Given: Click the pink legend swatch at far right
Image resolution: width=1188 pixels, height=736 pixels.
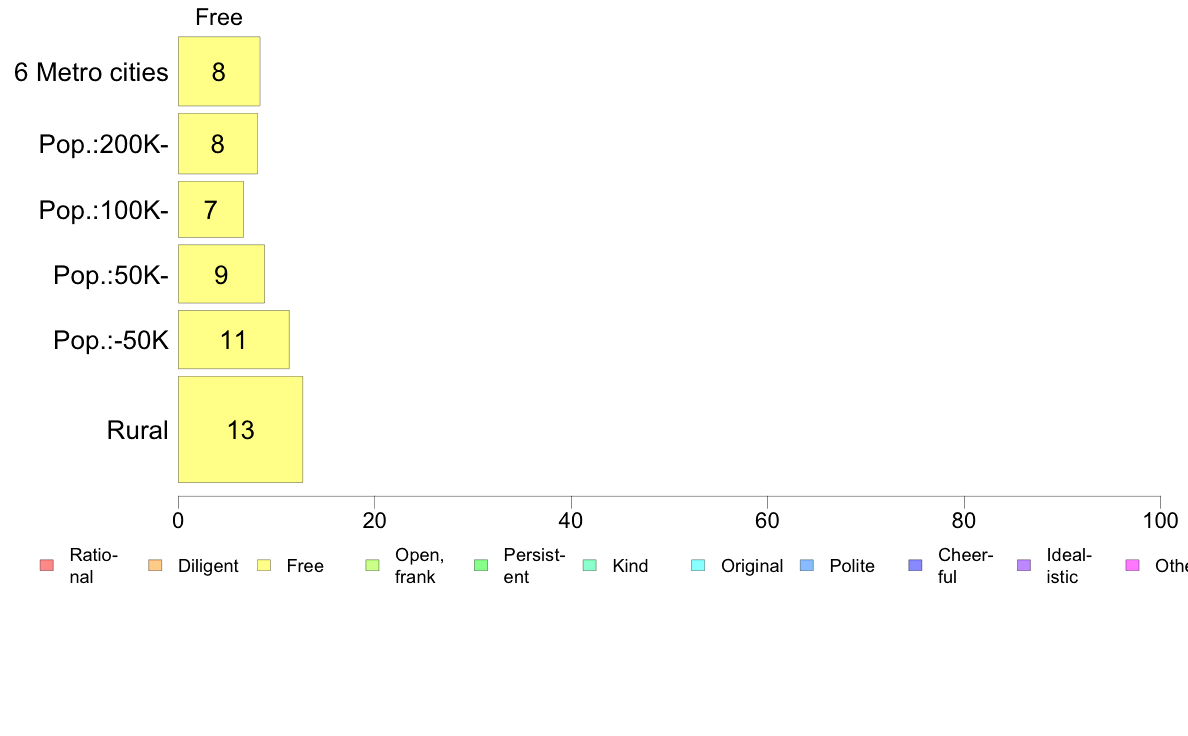Looking at the screenshot, I should point(1133,565).
